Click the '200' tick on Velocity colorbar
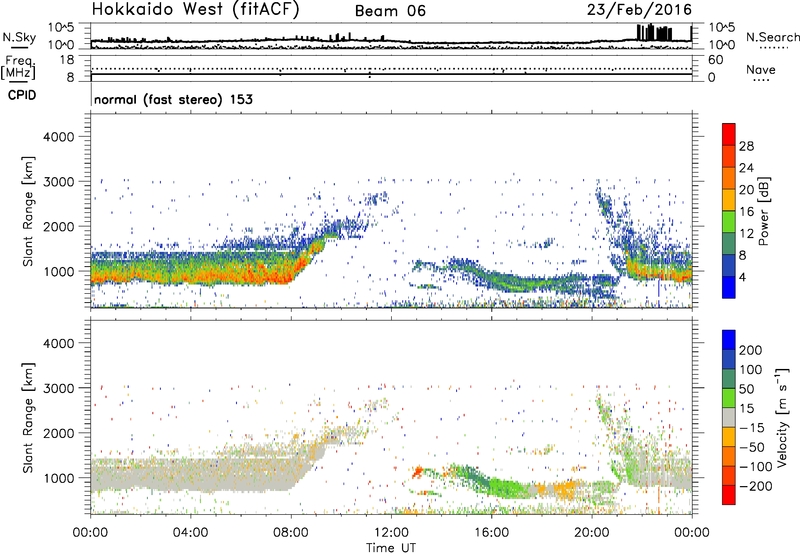The height and width of the screenshot is (554, 800). pyautogui.click(x=751, y=350)
